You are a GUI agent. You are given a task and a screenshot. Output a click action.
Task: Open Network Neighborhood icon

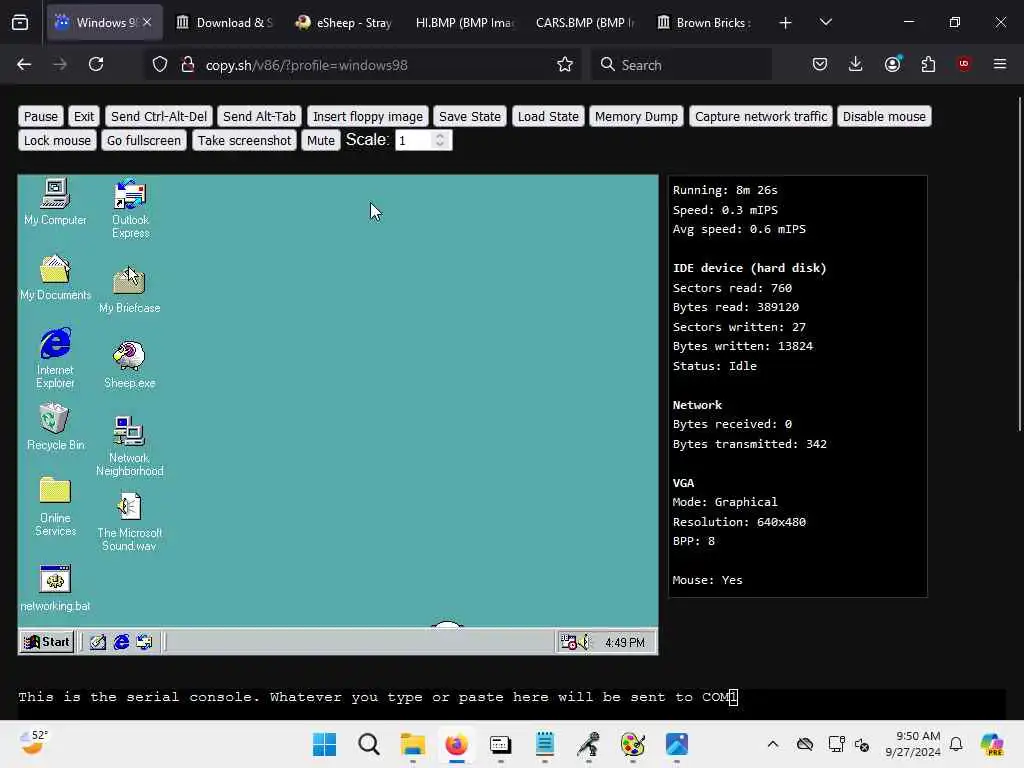[x=129, y=446]
